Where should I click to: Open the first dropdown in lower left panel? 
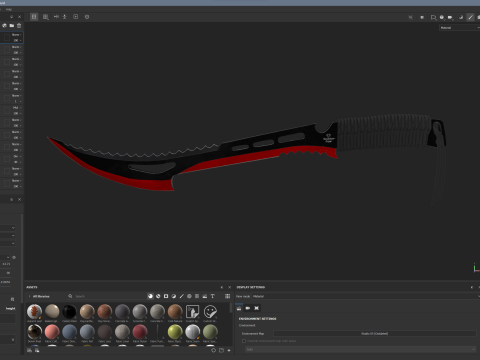point(8,228)
